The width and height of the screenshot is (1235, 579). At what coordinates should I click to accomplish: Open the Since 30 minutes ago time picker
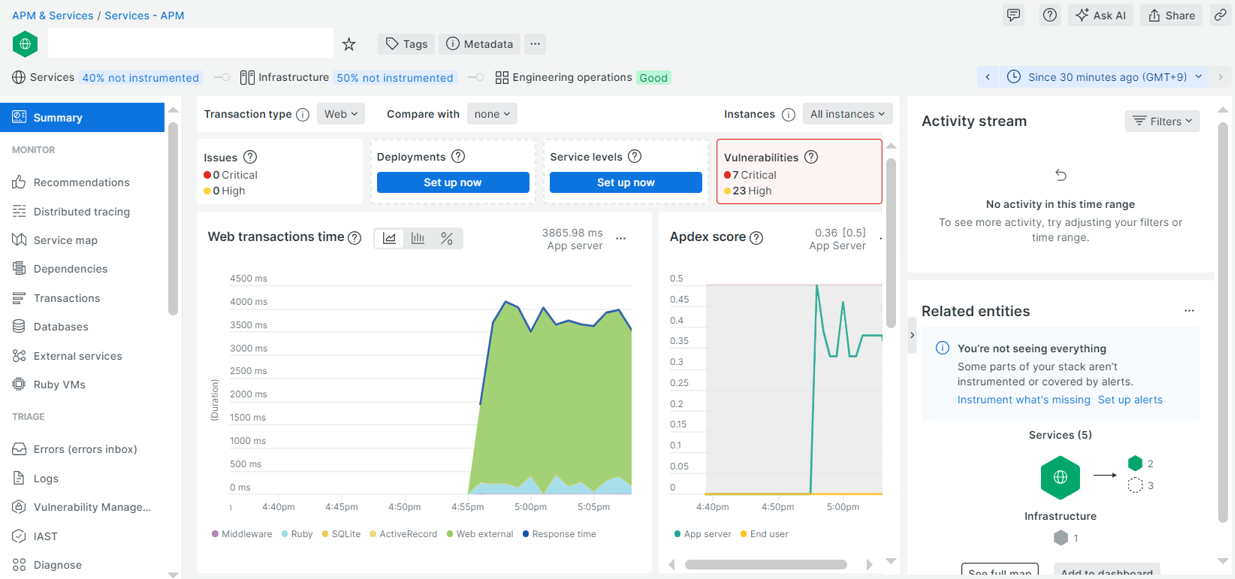click(1104, 77)
